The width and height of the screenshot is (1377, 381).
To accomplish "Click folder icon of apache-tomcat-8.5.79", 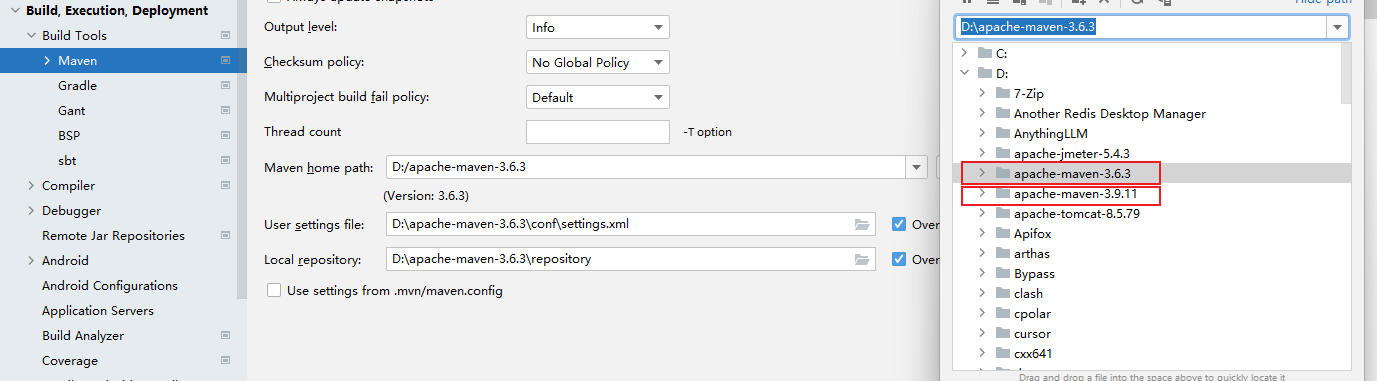I will click(1003, 213).
